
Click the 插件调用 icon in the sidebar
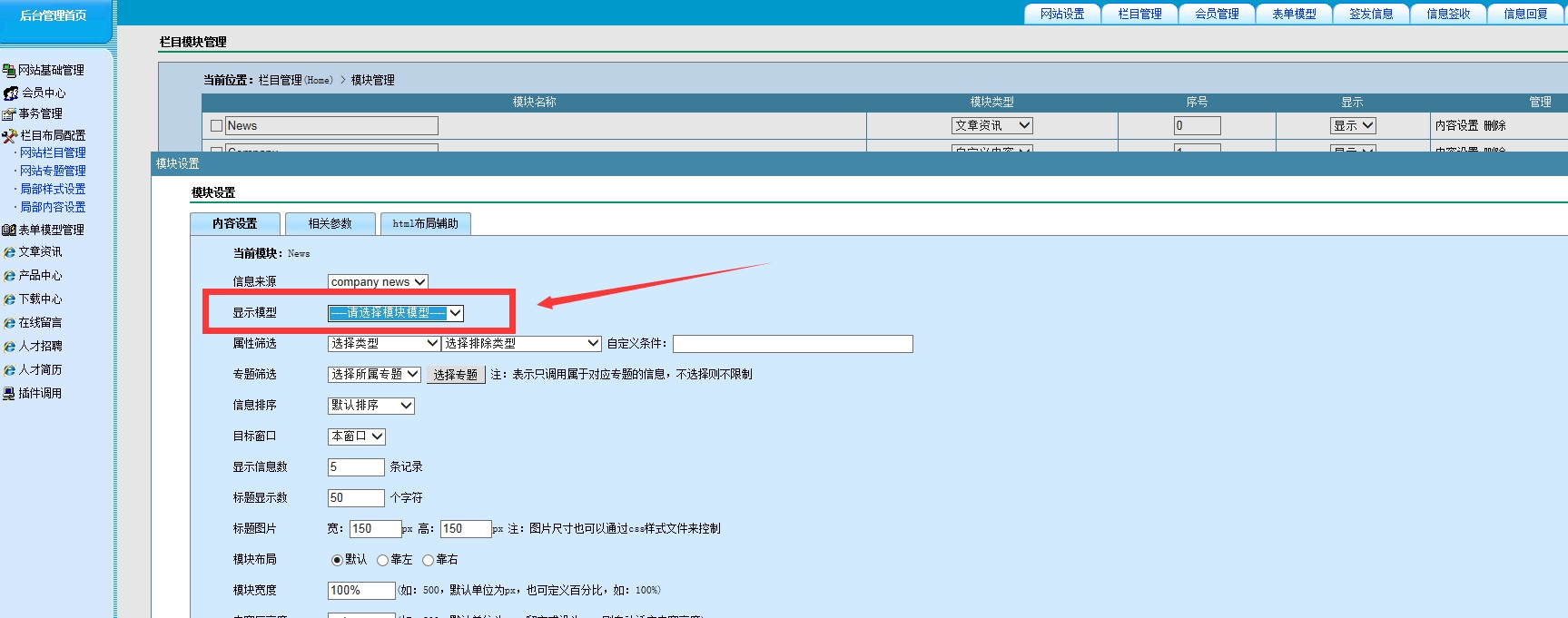[9, 393]
